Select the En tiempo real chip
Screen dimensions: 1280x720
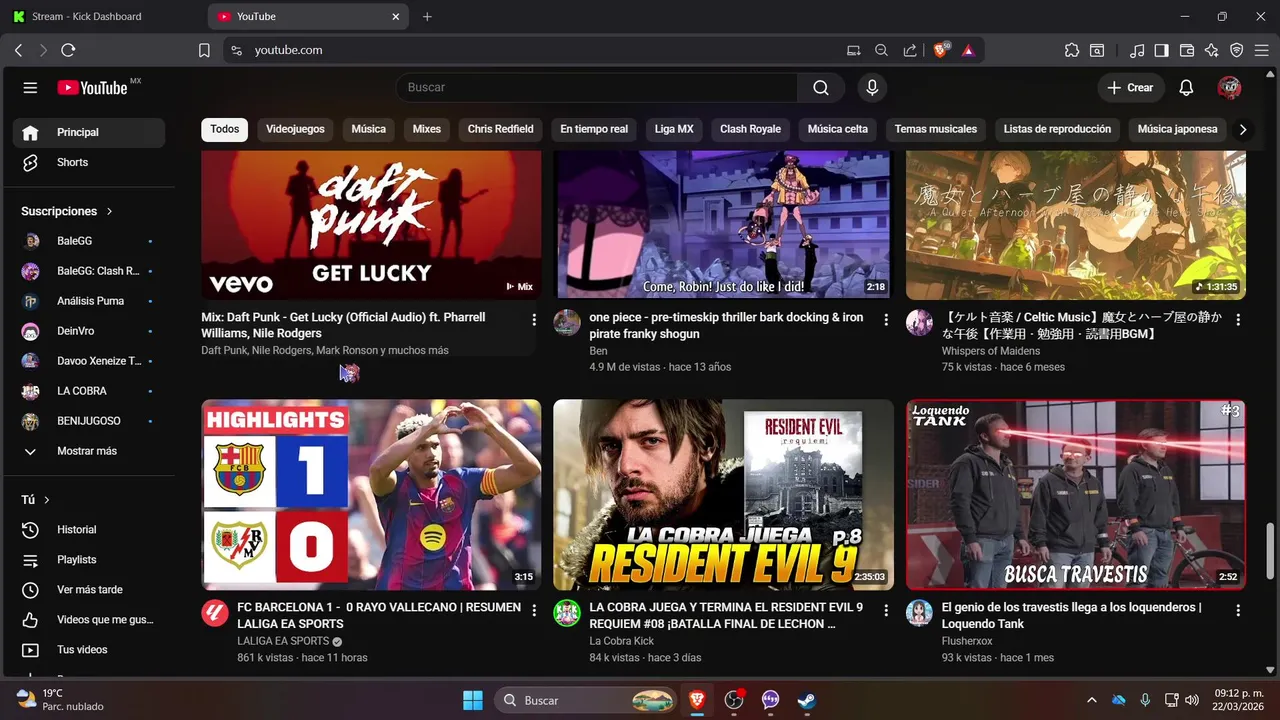coord(594,129)
